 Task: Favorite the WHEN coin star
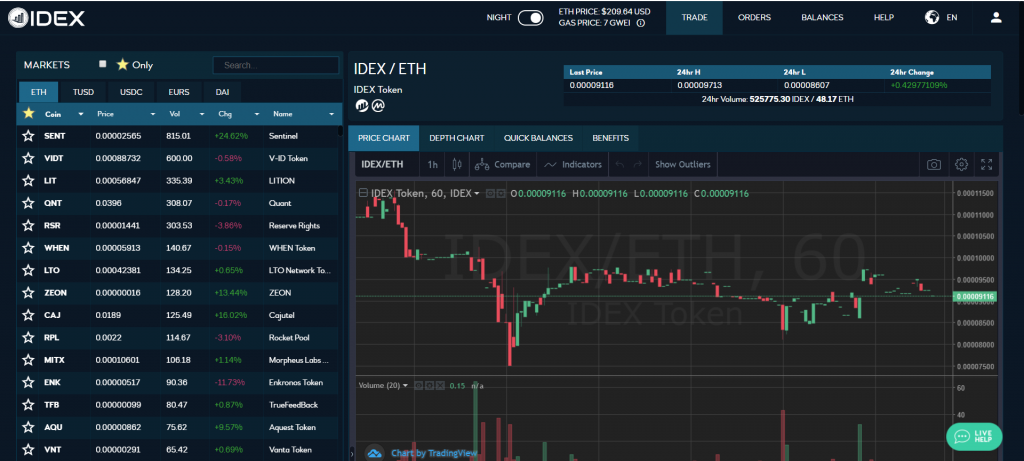pos(28,247)
